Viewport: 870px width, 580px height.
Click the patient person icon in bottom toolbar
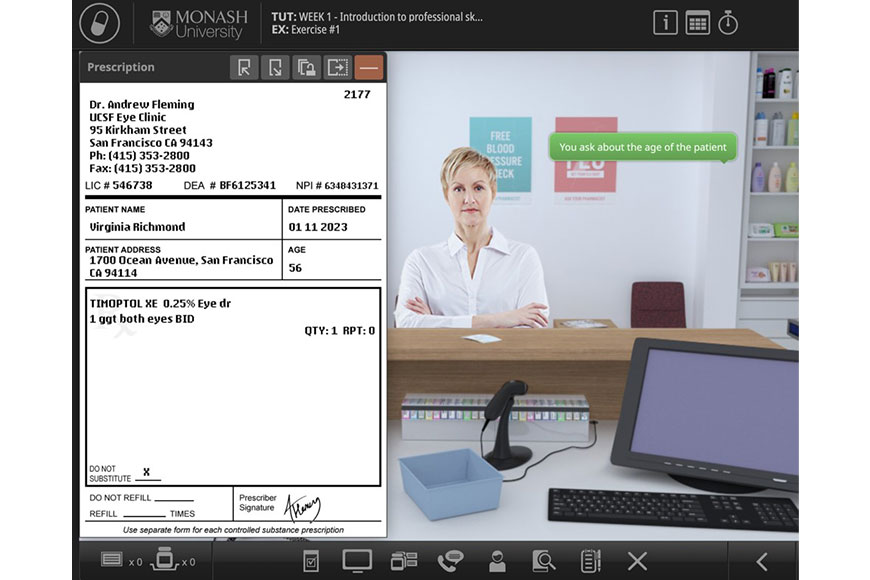(497, 561)
